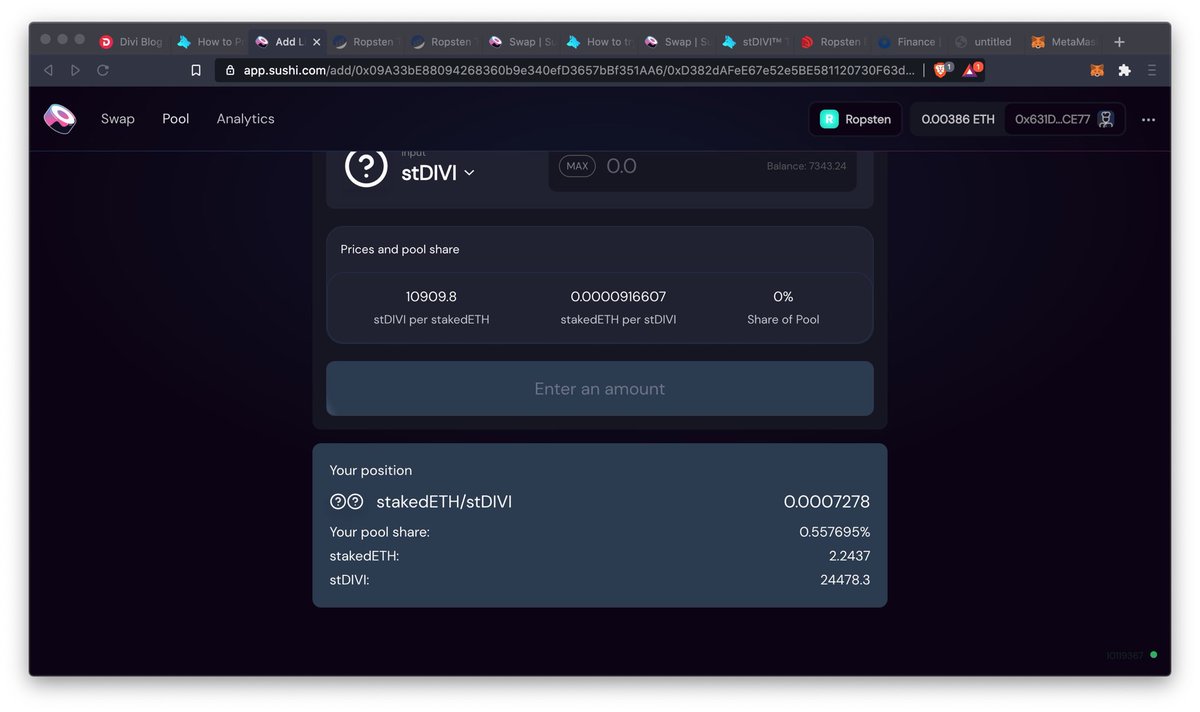Click the 0% Share of Pool value
The image size is (1200, 712).
(x=783, y=297)
